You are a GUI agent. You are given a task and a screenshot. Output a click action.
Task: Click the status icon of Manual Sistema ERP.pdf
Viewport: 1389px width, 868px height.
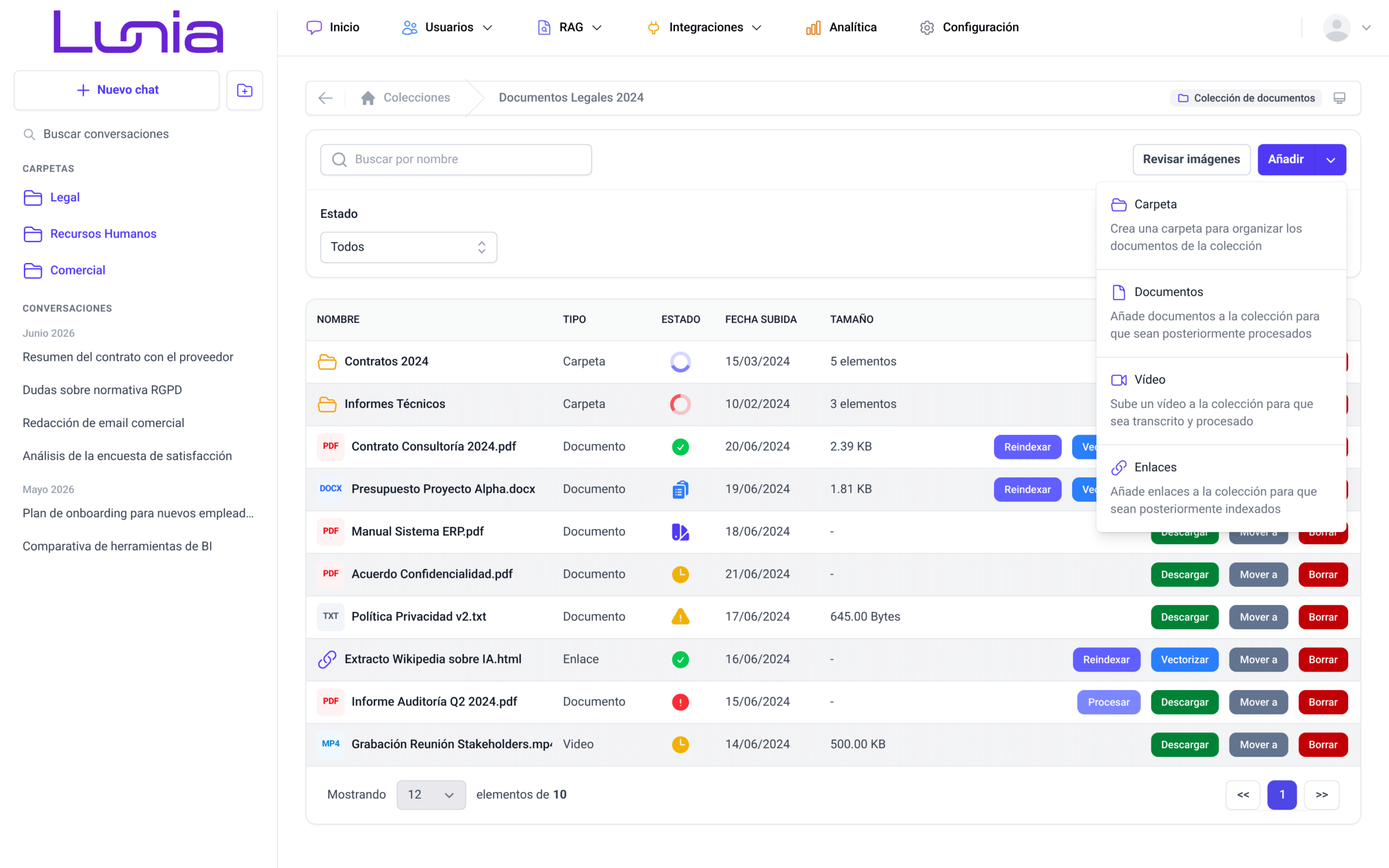pyautogui.click(x=680, y=532)
